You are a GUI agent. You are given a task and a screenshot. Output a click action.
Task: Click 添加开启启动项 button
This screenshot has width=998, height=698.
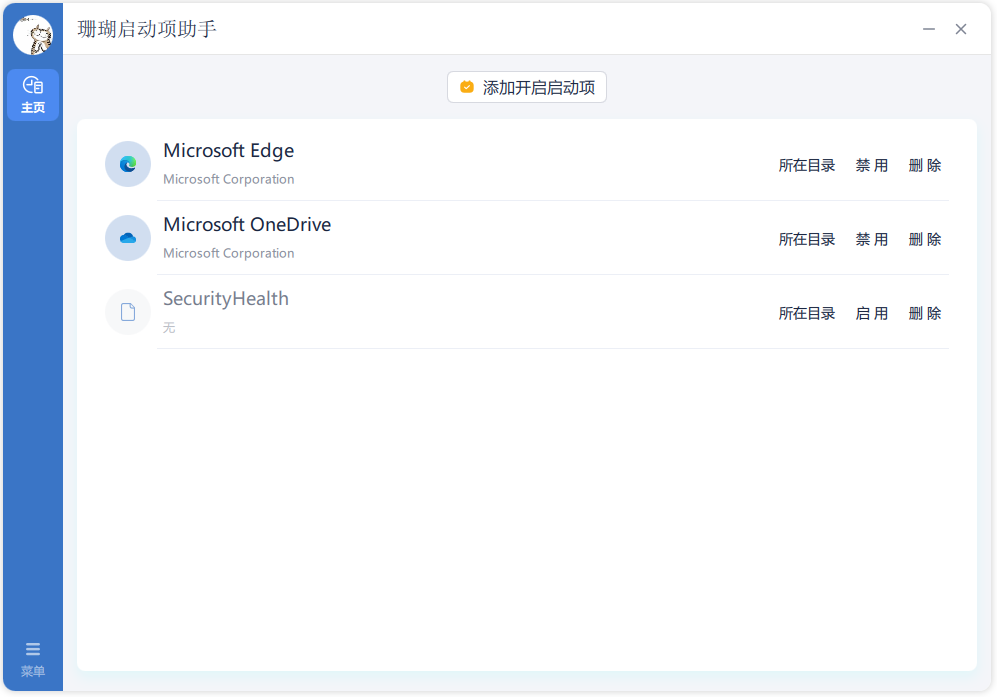pyautogui.click(x=527, y=87)
